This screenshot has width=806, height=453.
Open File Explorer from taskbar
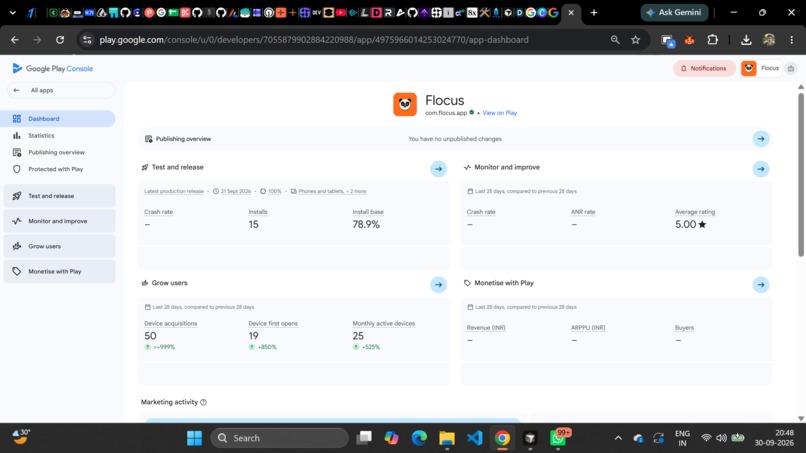pos(447,438)
